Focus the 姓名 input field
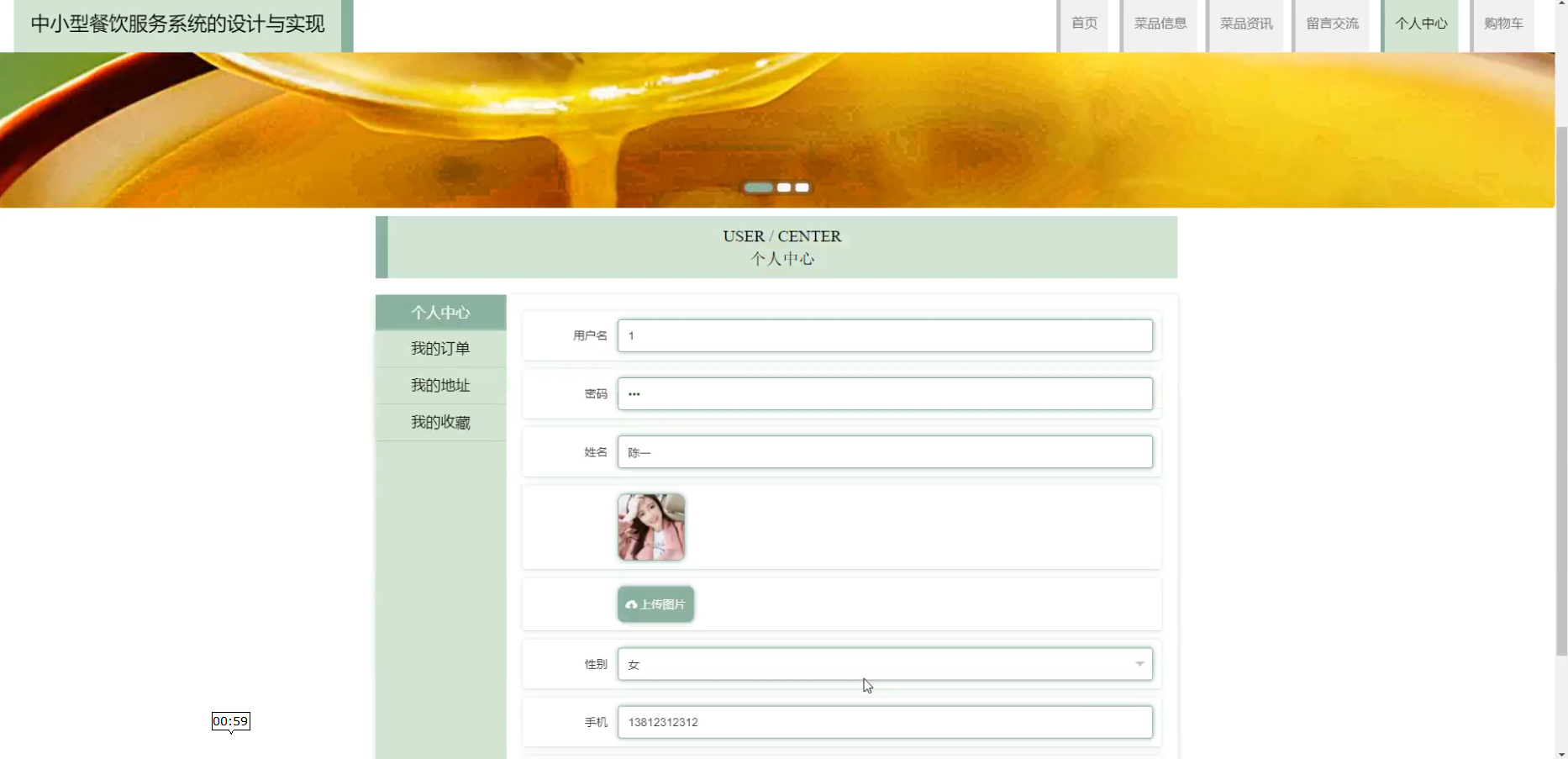Viewport: 1568px width, 759px height. click(885, 452)
